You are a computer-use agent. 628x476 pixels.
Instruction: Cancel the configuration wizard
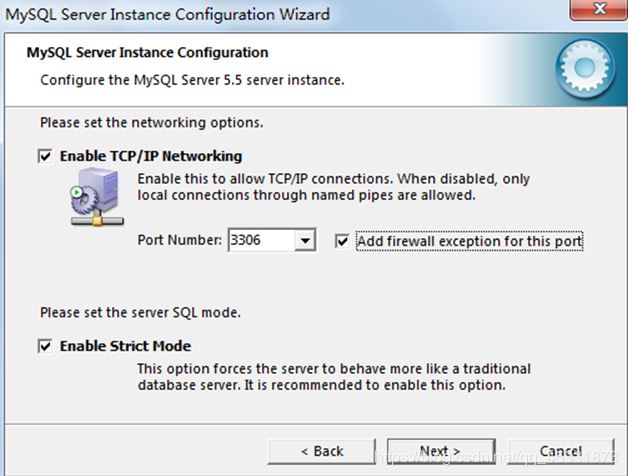(x=560, y=451)
